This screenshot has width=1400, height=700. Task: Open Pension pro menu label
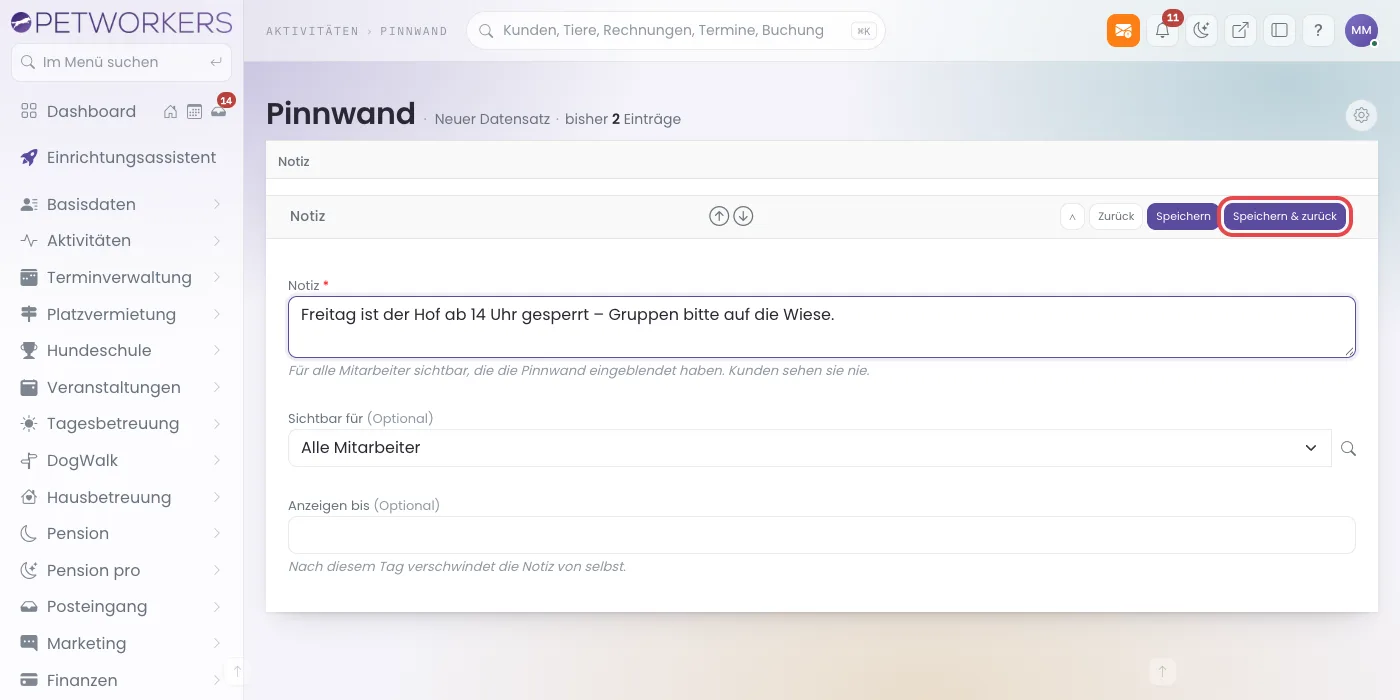93,571
